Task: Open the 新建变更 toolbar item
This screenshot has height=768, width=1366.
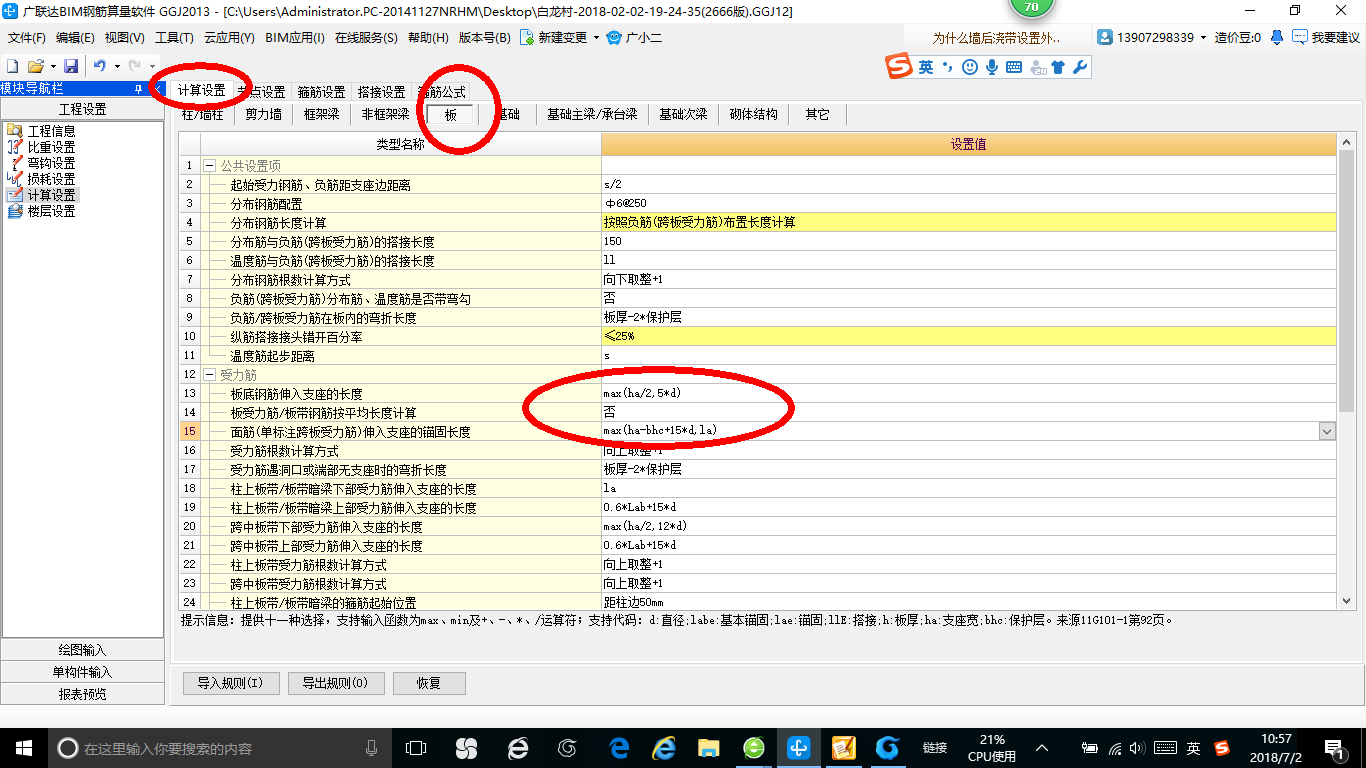Action: pyautogui.click(x=561, y=38)
